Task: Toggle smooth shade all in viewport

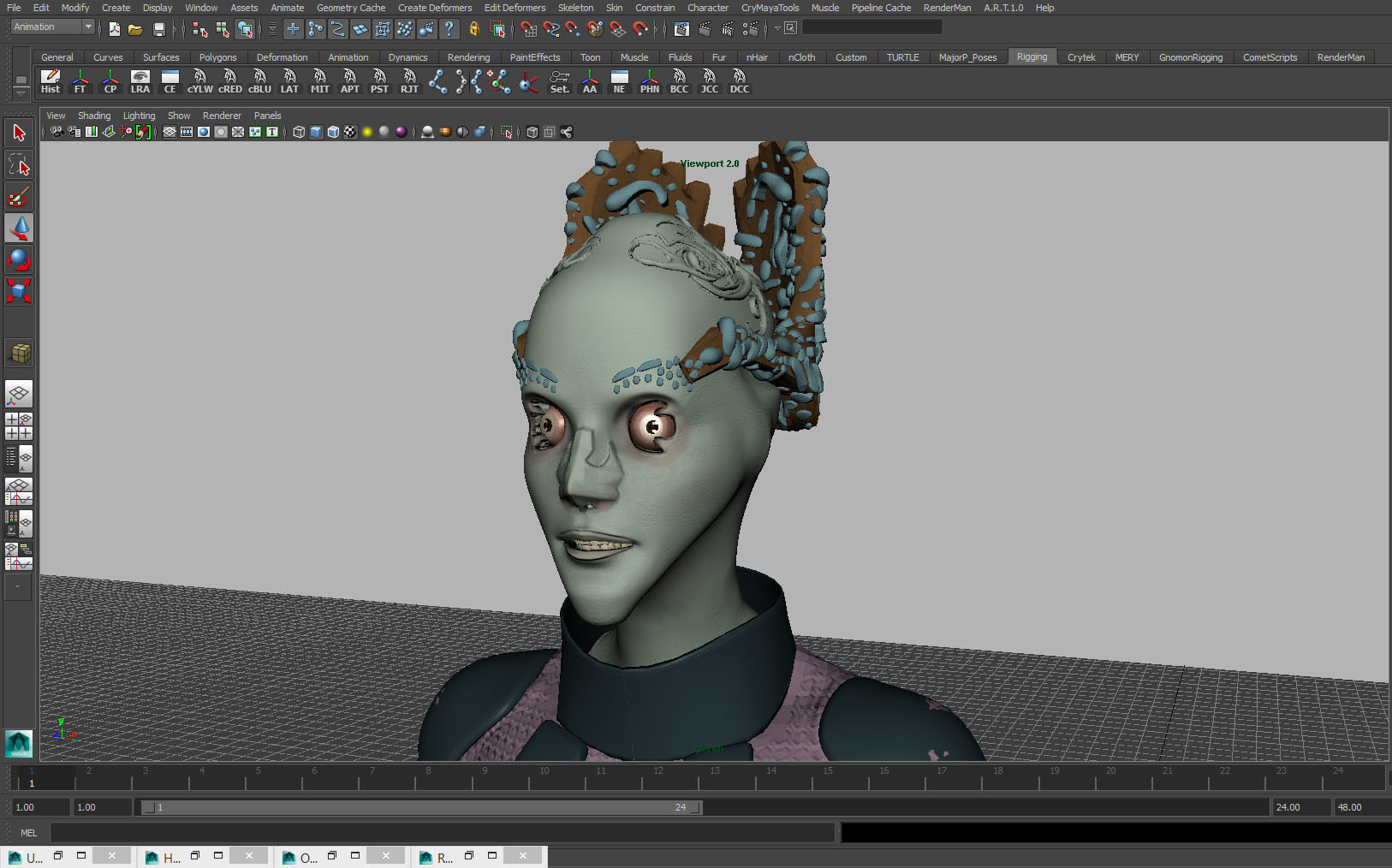Action: 316,132
